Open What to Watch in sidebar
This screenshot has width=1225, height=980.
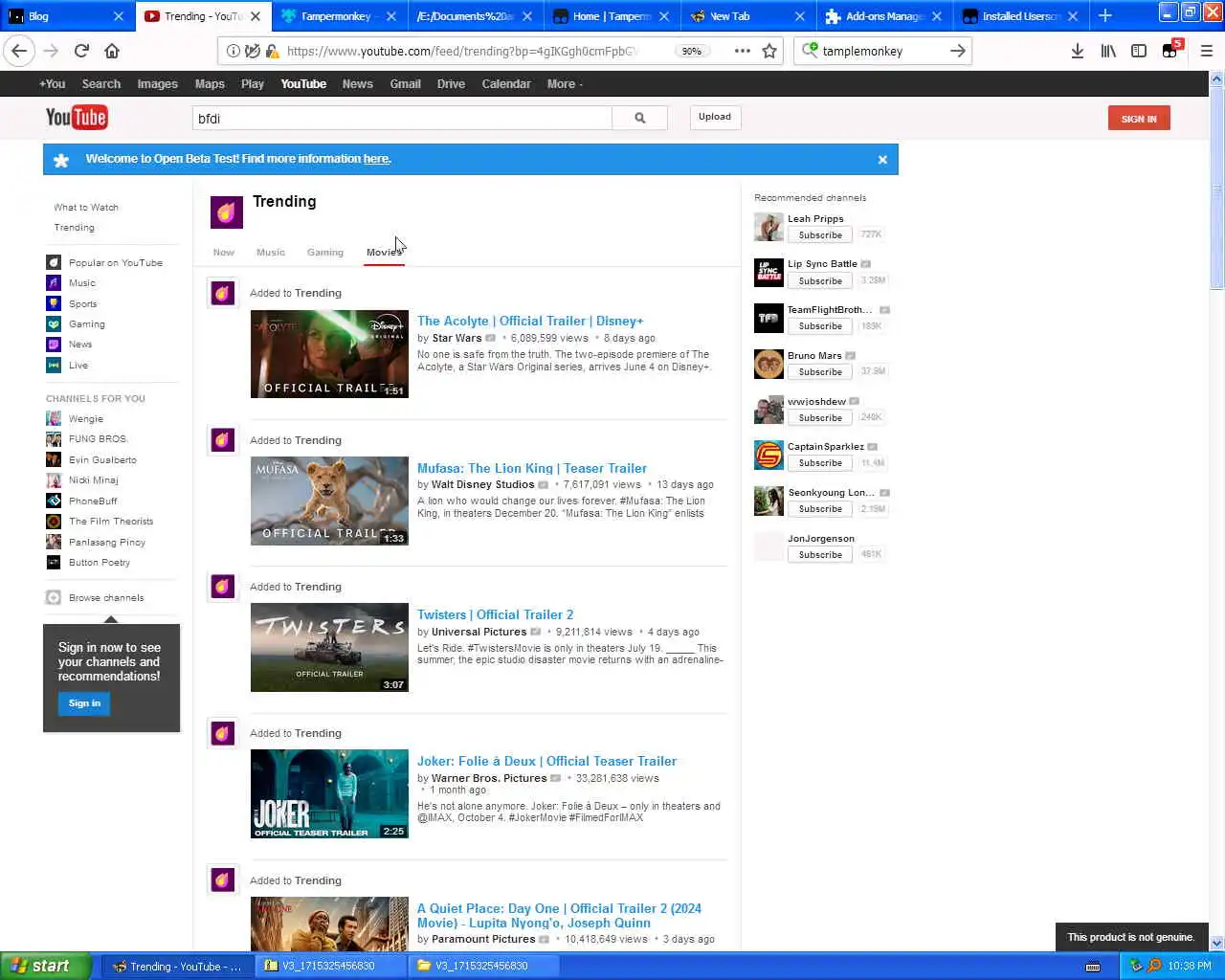(x=86, y=208)
